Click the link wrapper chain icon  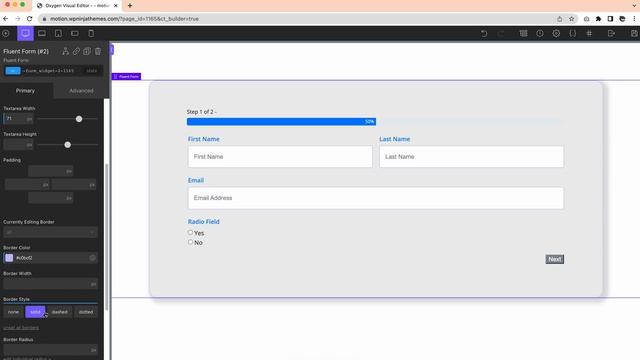click(76, 51)
